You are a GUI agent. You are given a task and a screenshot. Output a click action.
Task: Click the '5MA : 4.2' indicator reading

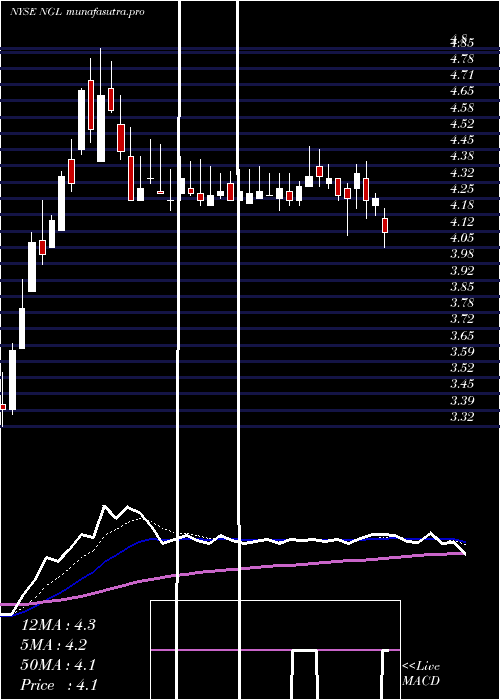(x=54, y=645)
